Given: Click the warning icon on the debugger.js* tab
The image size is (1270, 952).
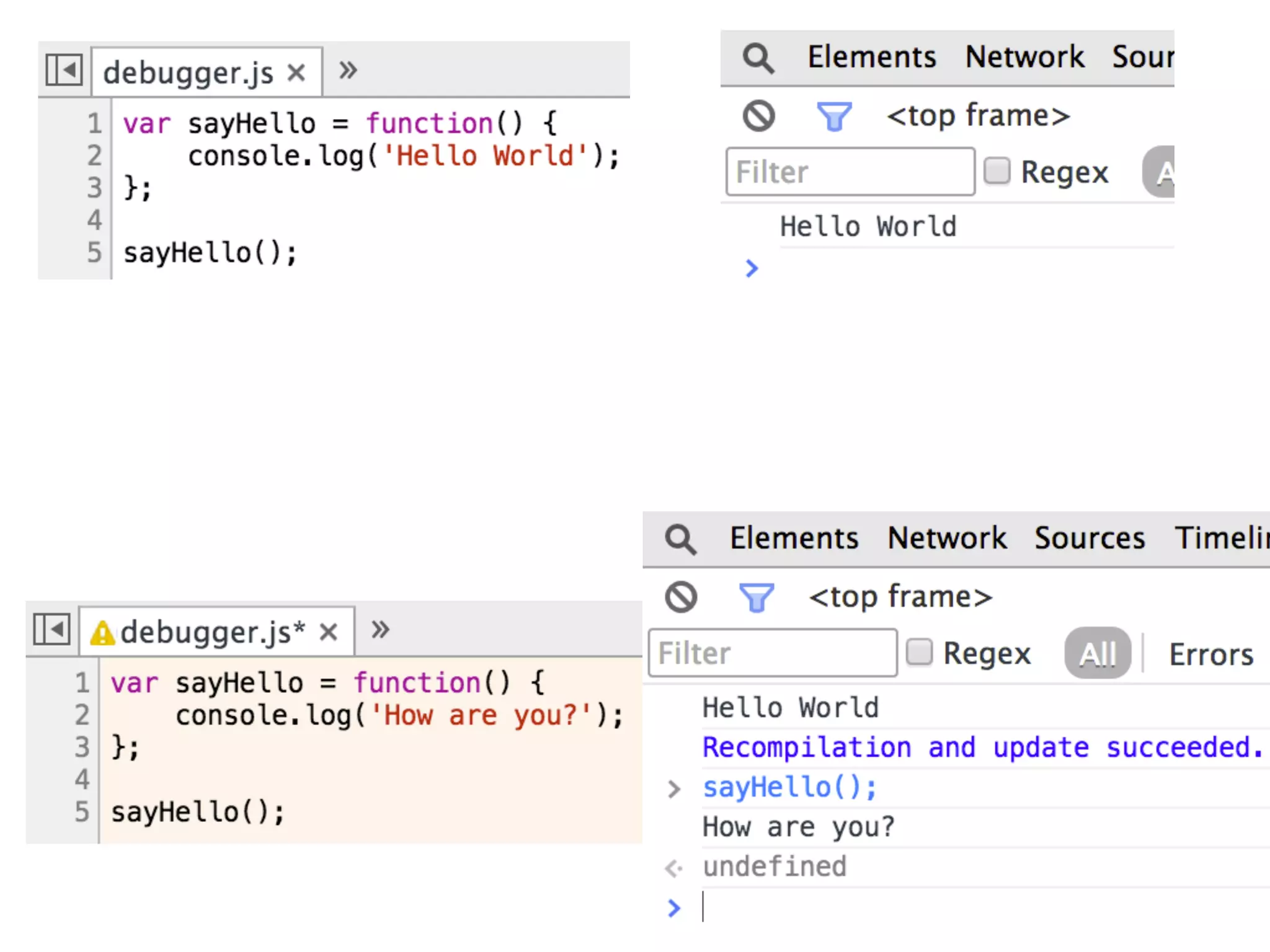Looking at the screenshot, I should (x=102, y=633).
